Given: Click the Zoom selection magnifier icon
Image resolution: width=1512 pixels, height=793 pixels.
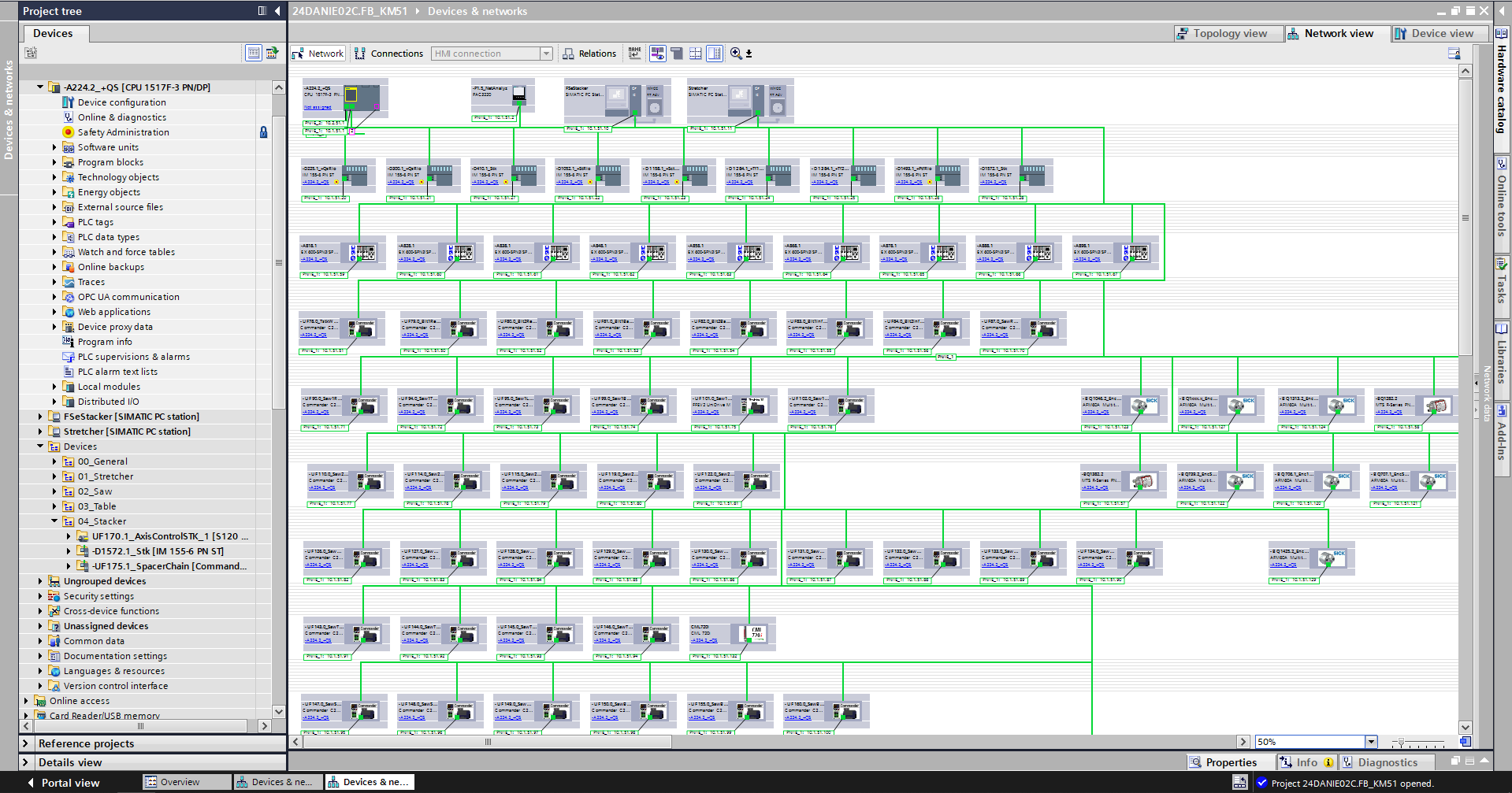Looking at the screenshot, I should click(x=736, y=54).
